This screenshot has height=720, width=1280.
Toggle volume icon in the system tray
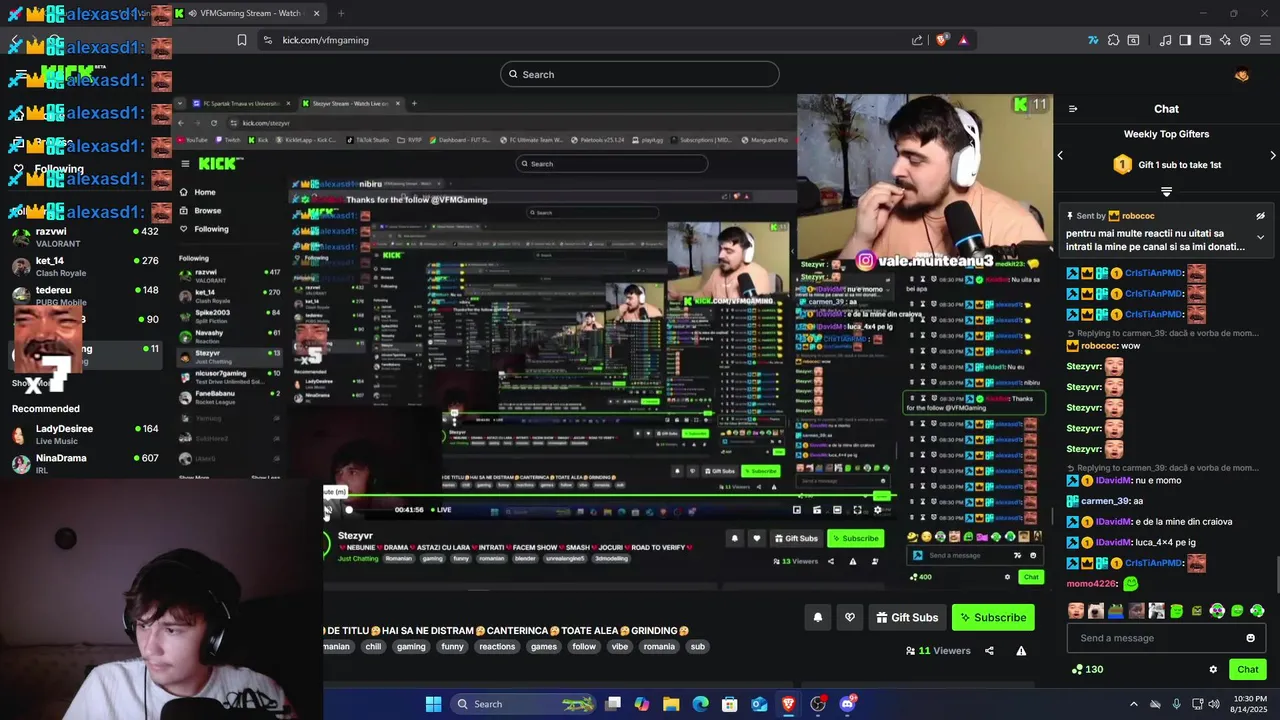click(1214, 704)
